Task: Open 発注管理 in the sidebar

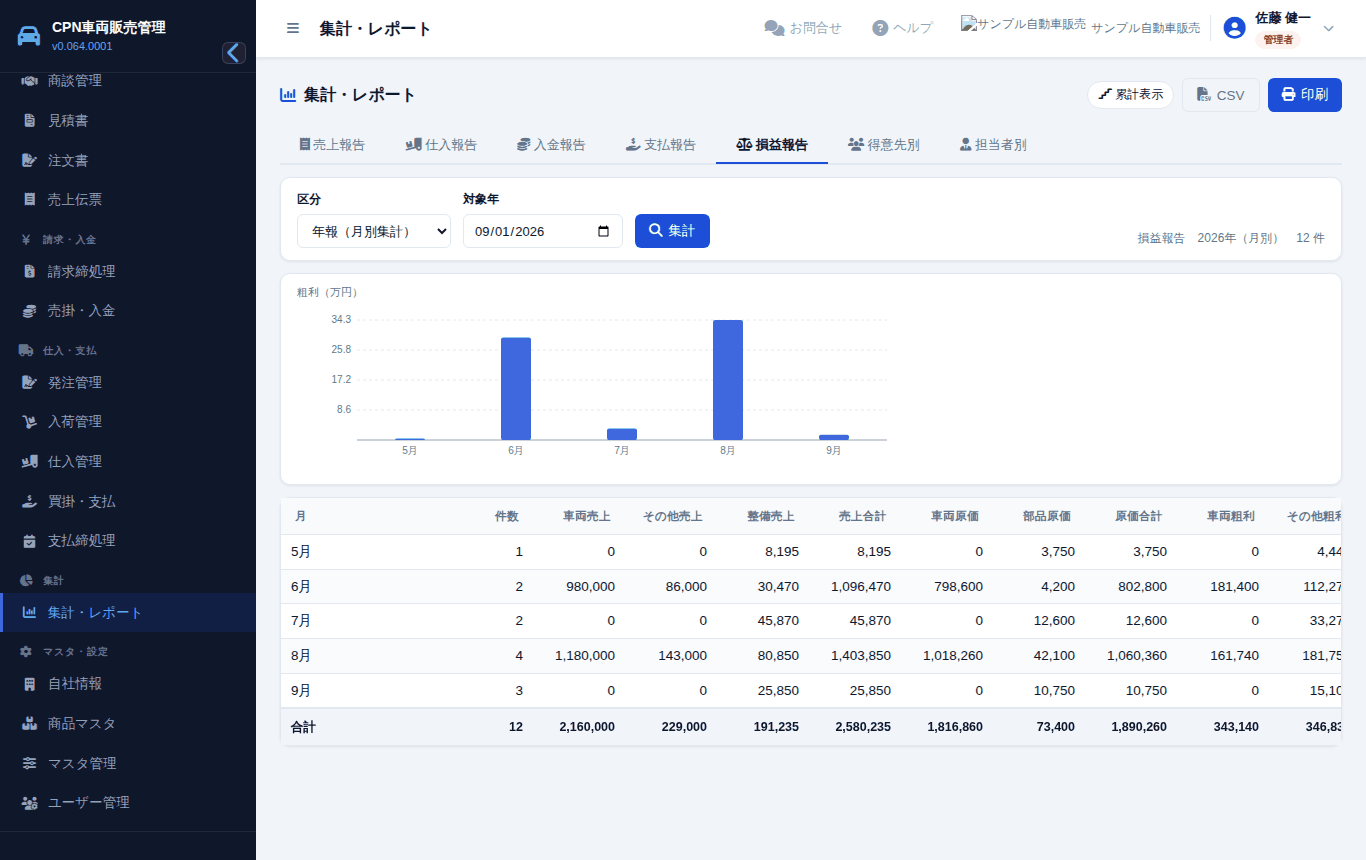Action: click(x=128, y=382)
